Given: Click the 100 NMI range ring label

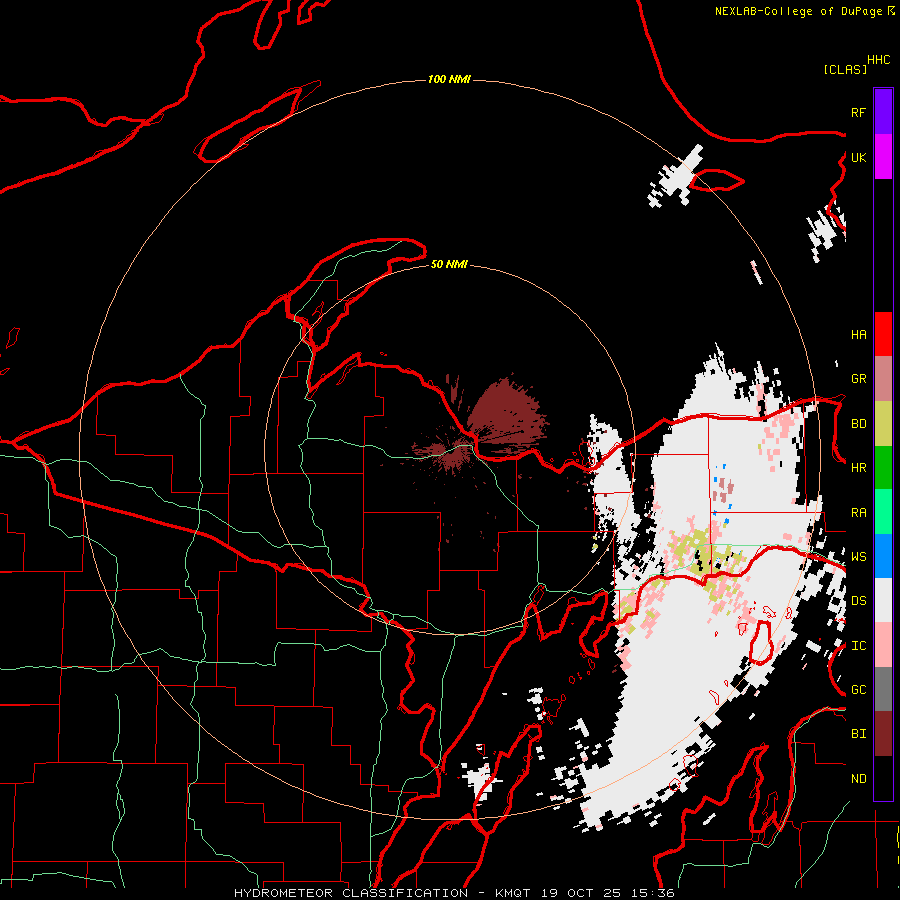Looking at the screenshot, I should point(449,79).
